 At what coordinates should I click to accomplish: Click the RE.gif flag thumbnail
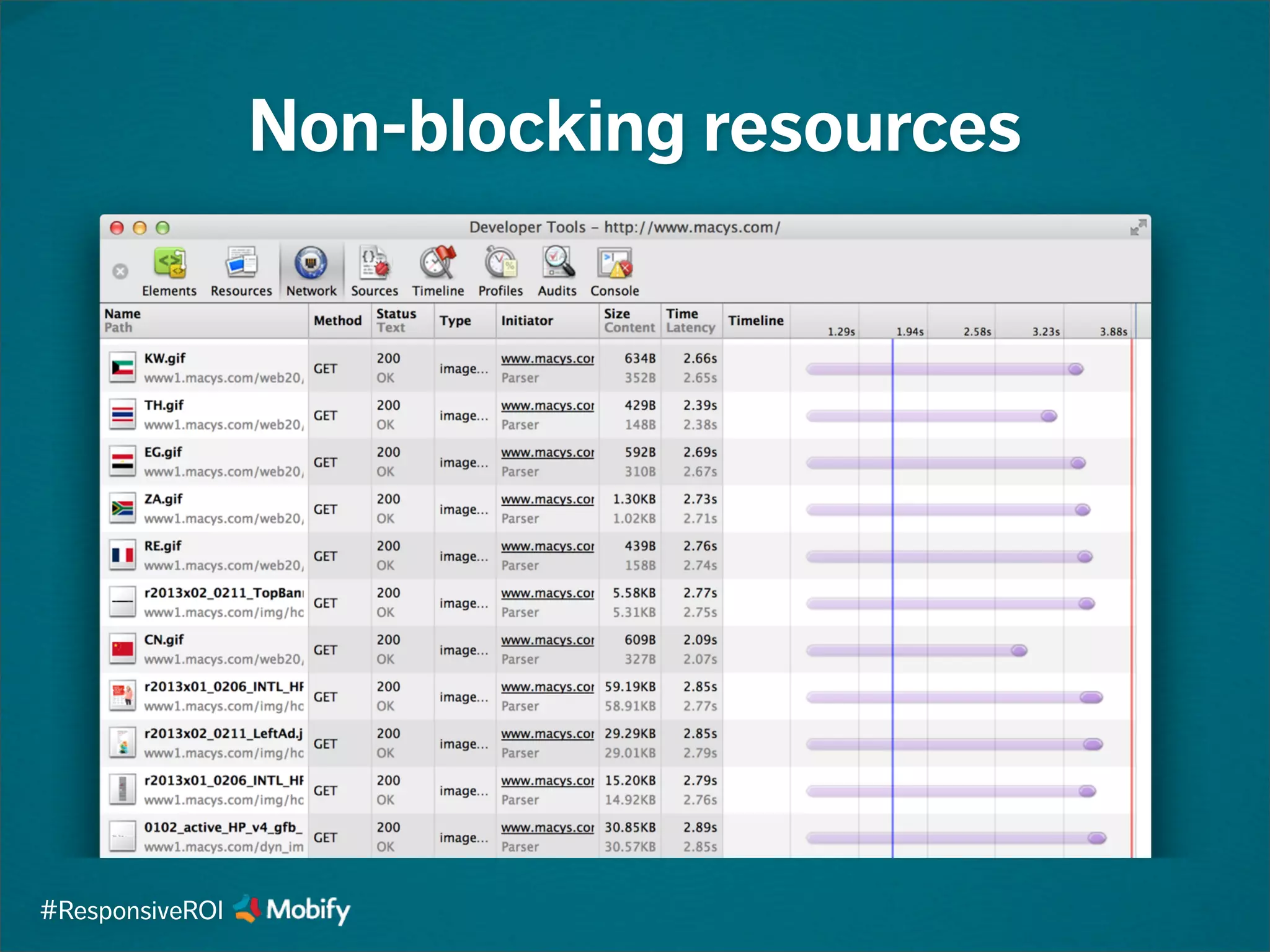(x=123, y=556)
